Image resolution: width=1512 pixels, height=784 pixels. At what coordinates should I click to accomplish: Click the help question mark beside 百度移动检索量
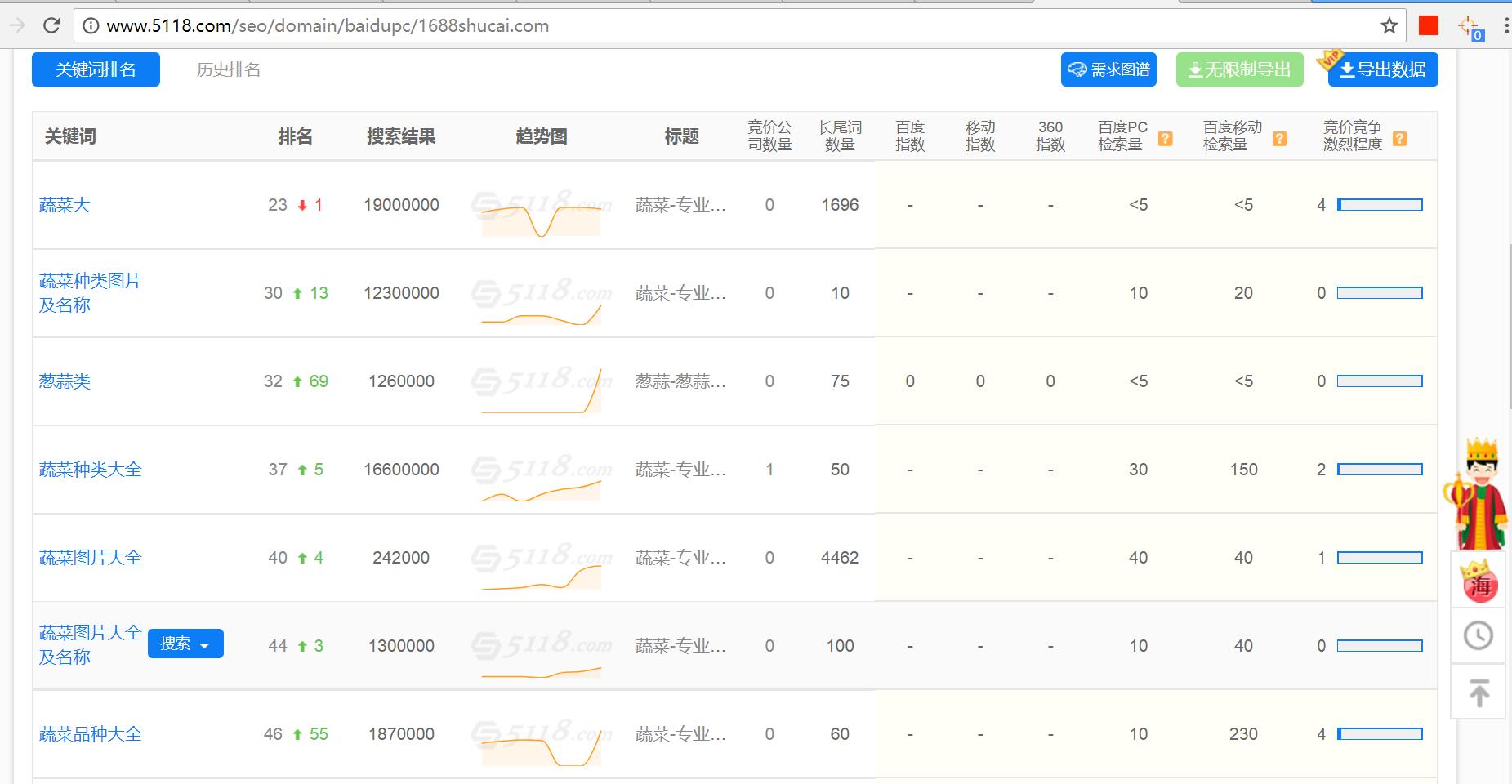1279,138
